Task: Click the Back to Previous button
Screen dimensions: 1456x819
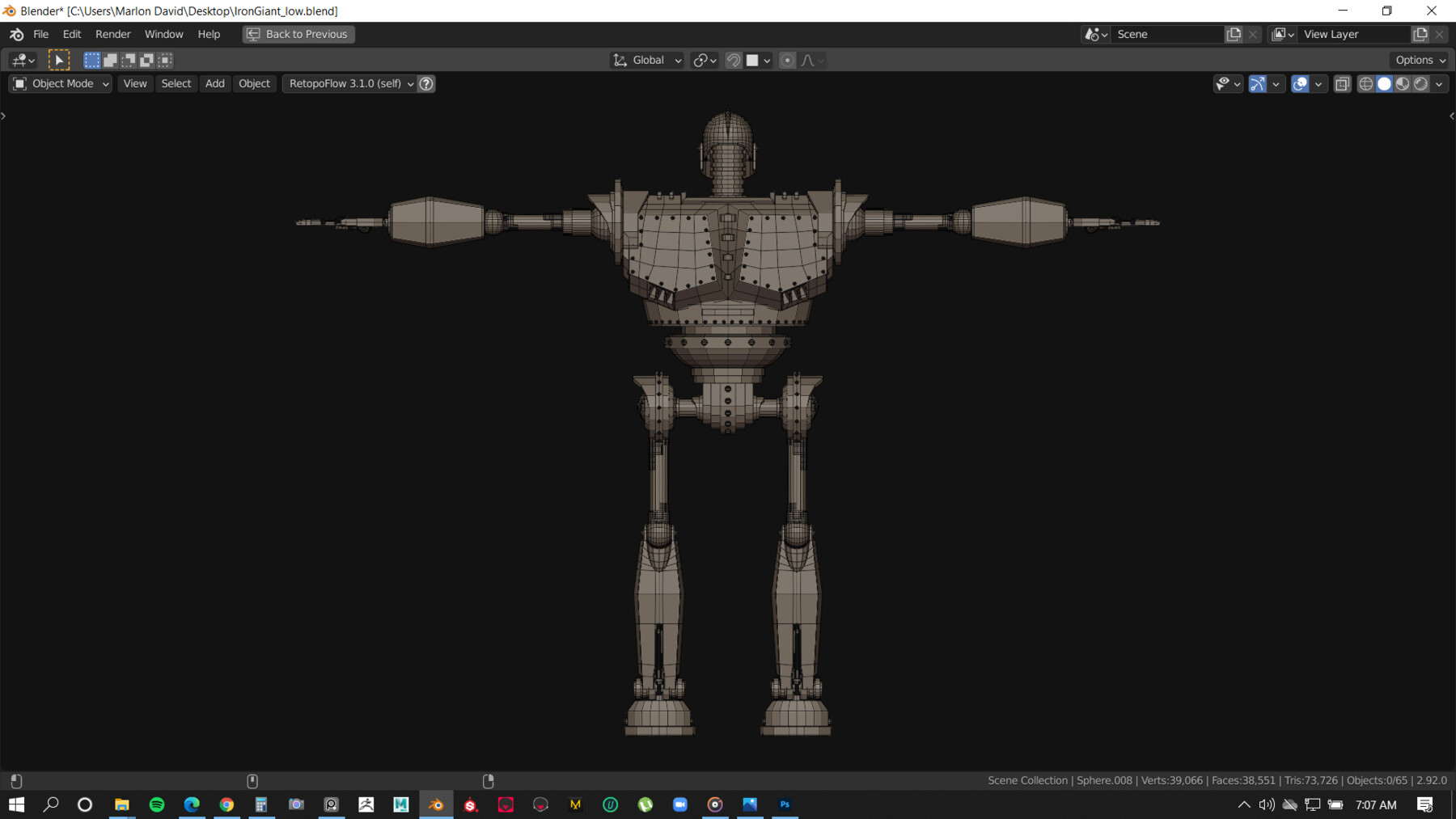Action: pyautogui.click(x=298, y=34)
